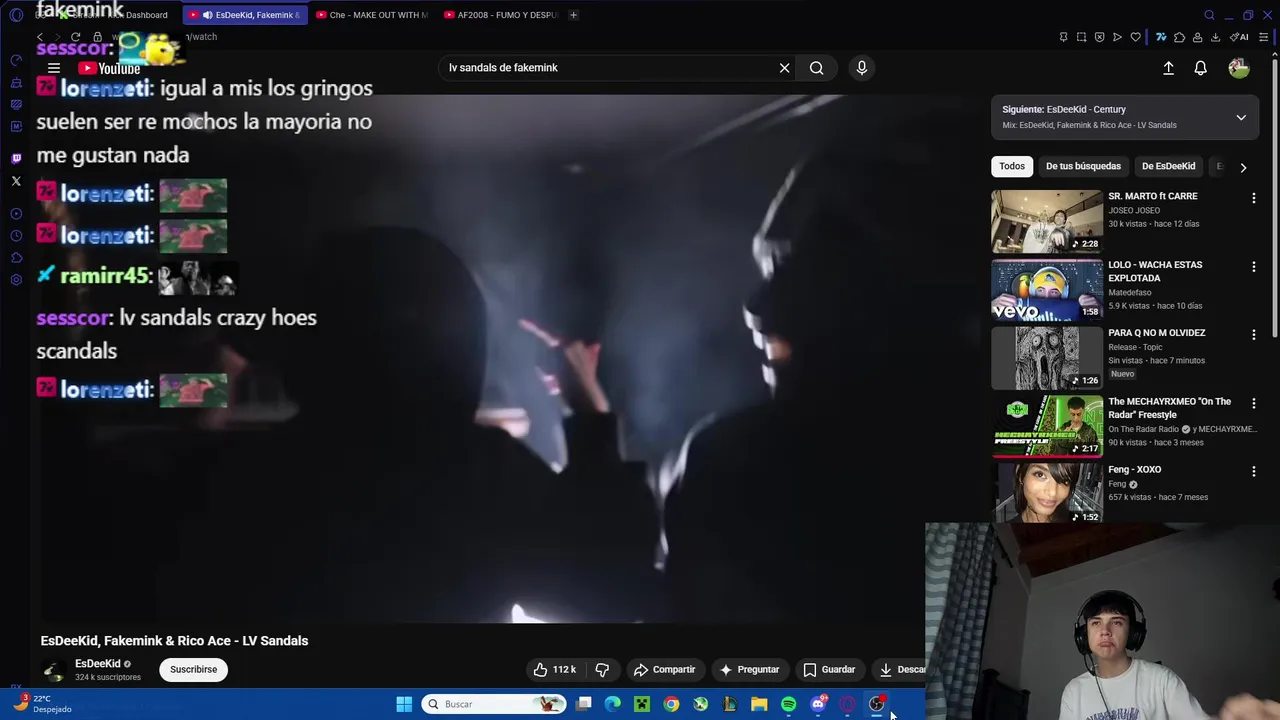Viewport: 1280px width, 720px height.
Task: Open Google Chrome from the taskbar
Action: 671,704
